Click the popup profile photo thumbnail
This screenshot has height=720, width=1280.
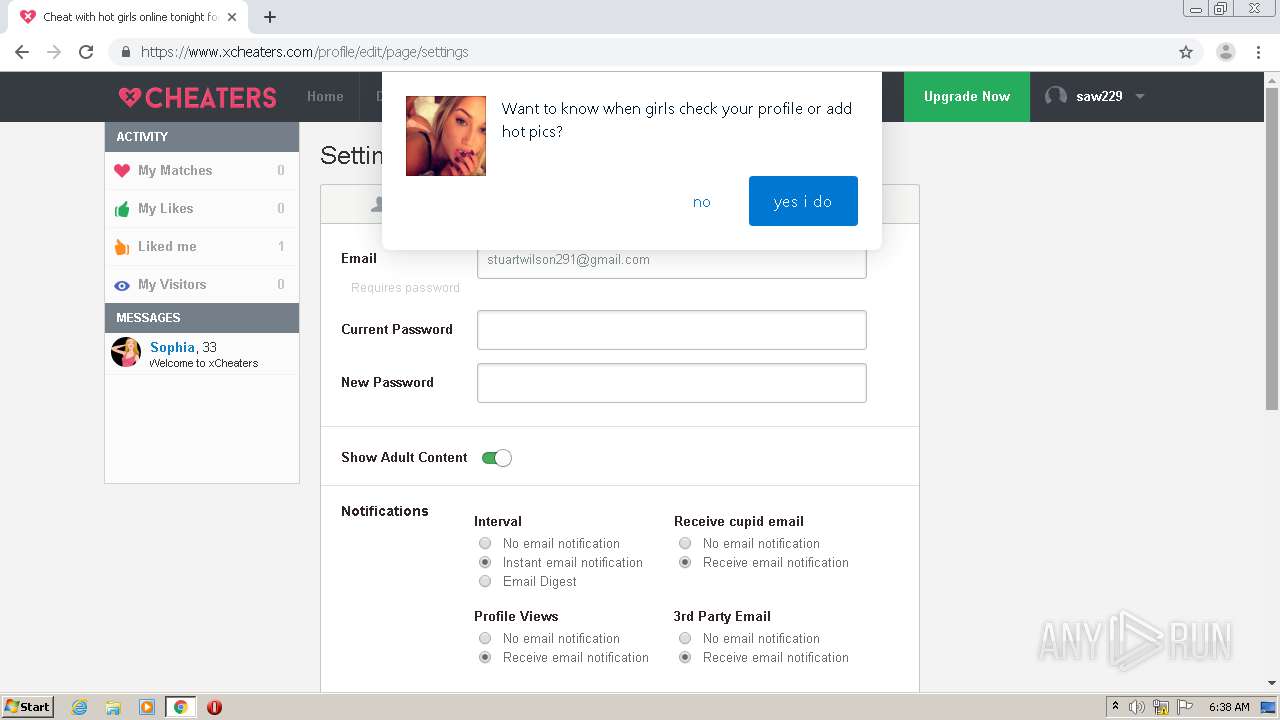446,136
